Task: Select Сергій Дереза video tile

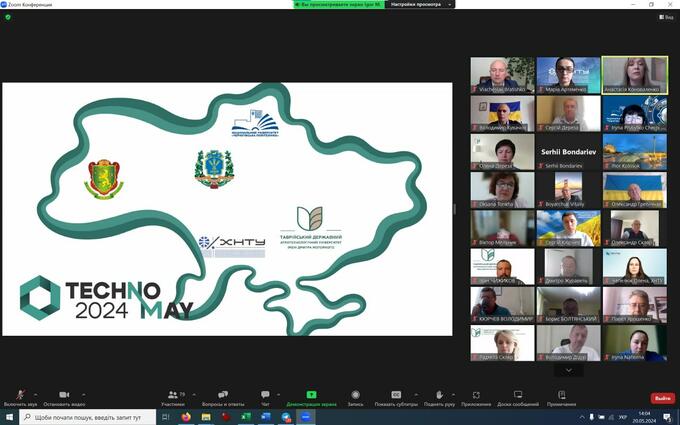Action: tap(569, 114)
